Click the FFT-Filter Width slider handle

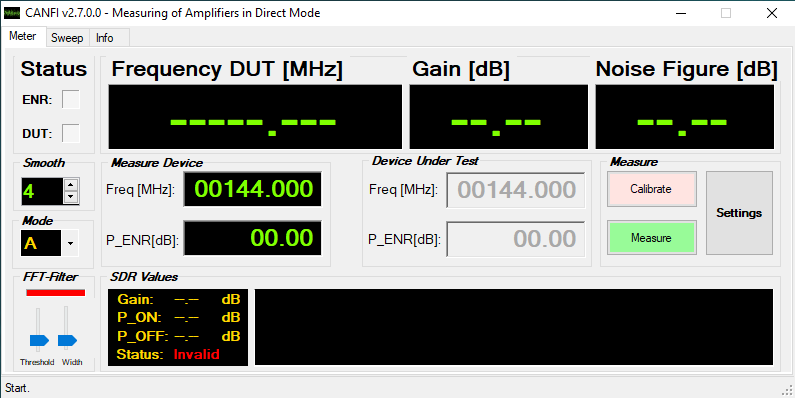pos(67,341)
